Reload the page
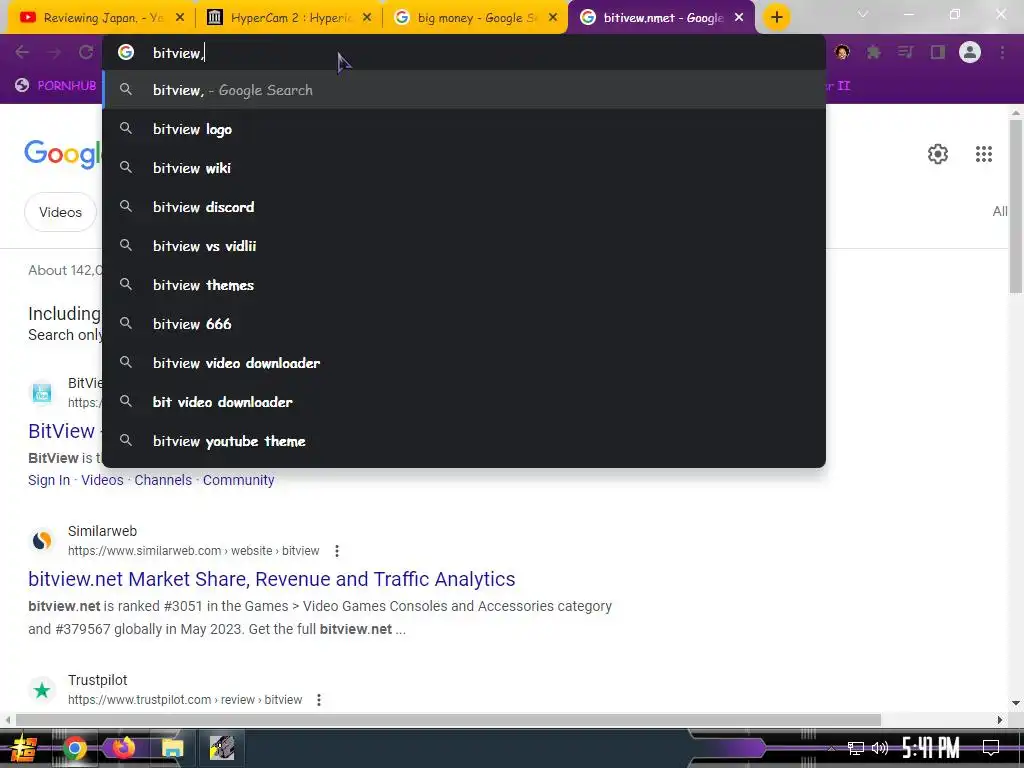This screenshot has height=768, width=1024. [86, 52]
